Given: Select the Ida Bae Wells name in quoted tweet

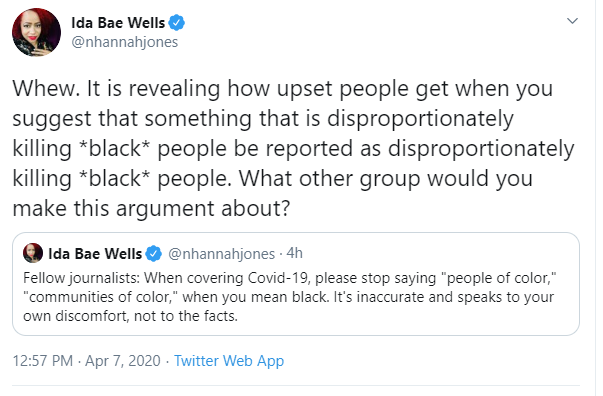Looking at the screenshot, I should tap(95, 254).
